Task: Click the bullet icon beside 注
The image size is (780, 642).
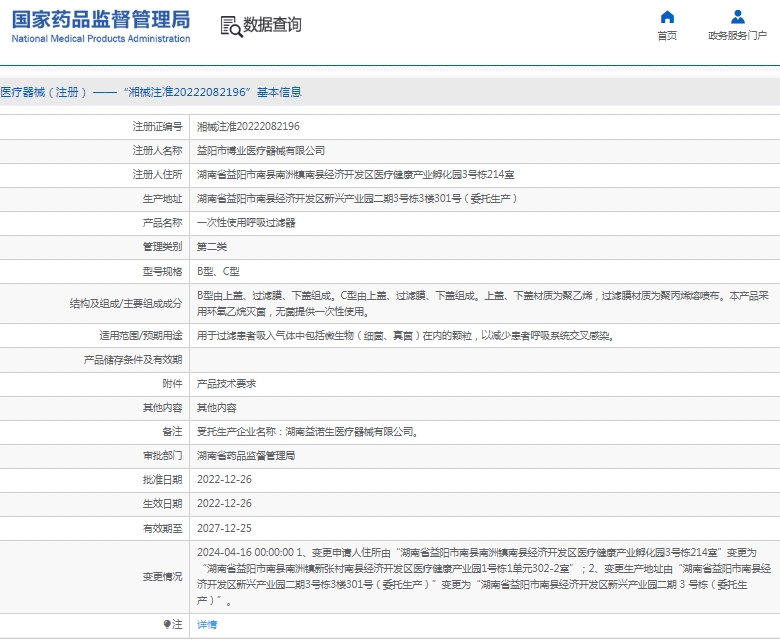Action: tap(167, 624)
